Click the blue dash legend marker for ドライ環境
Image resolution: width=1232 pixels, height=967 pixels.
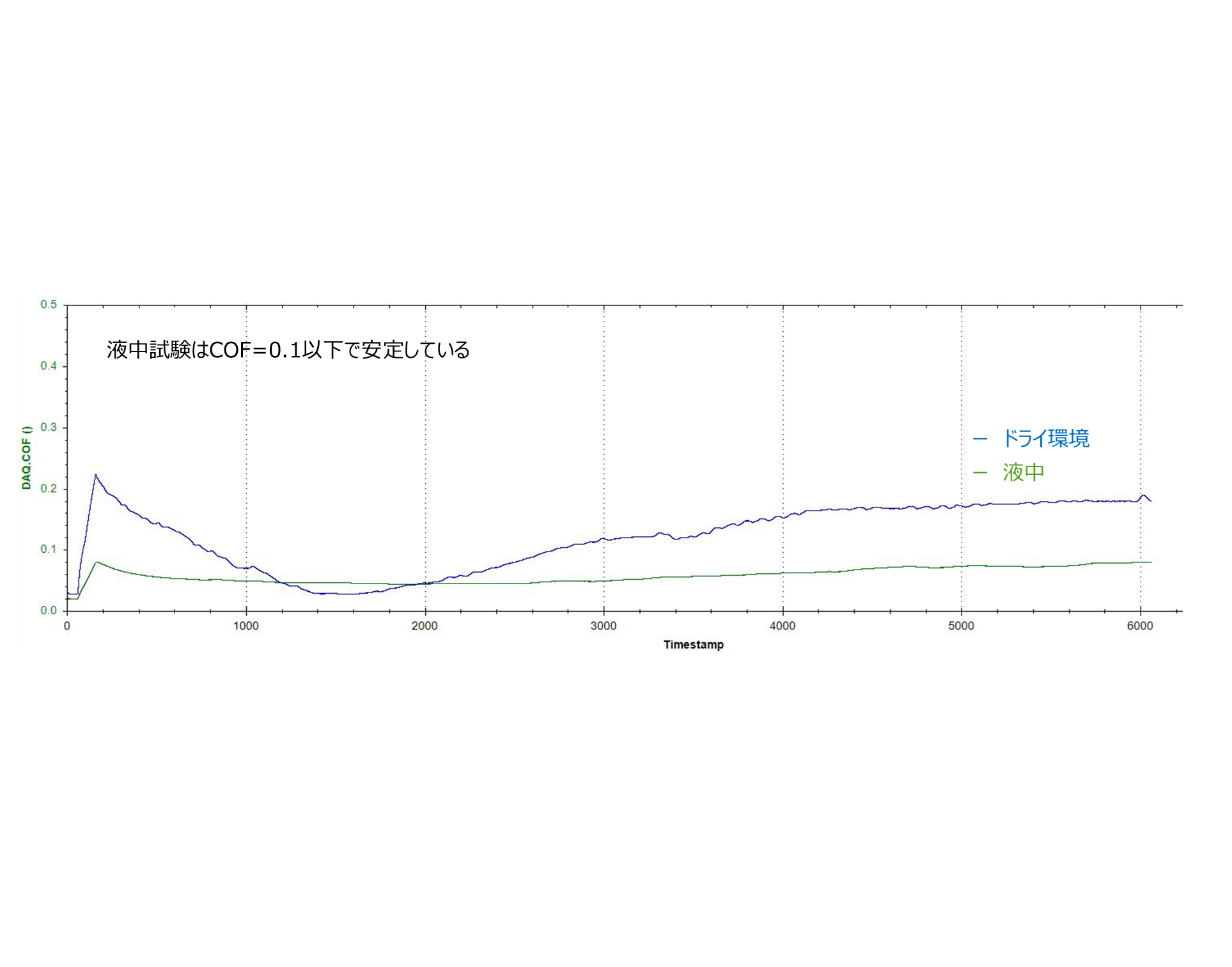[x=980, y=439]
